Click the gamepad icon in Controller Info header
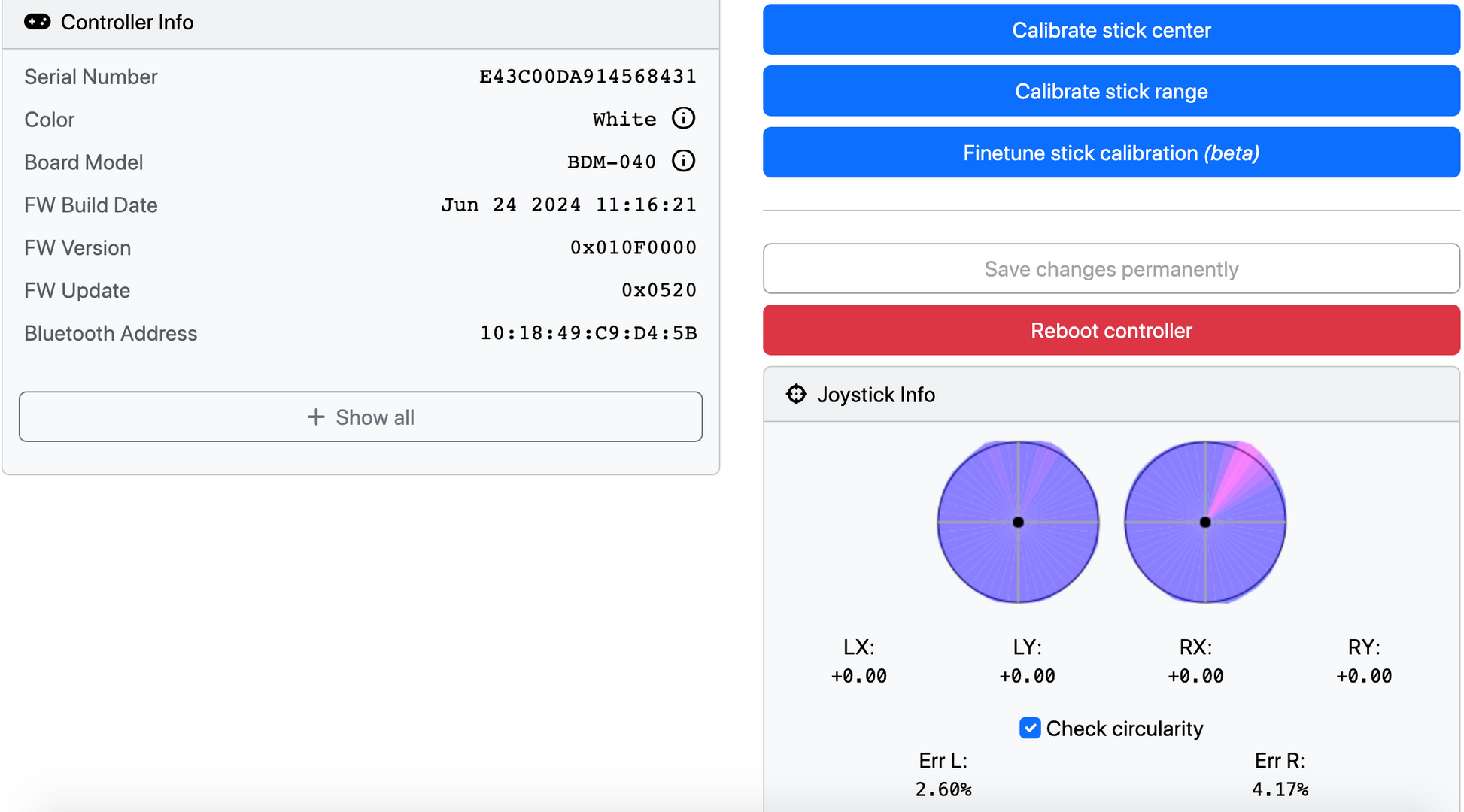 coord(38,22)
